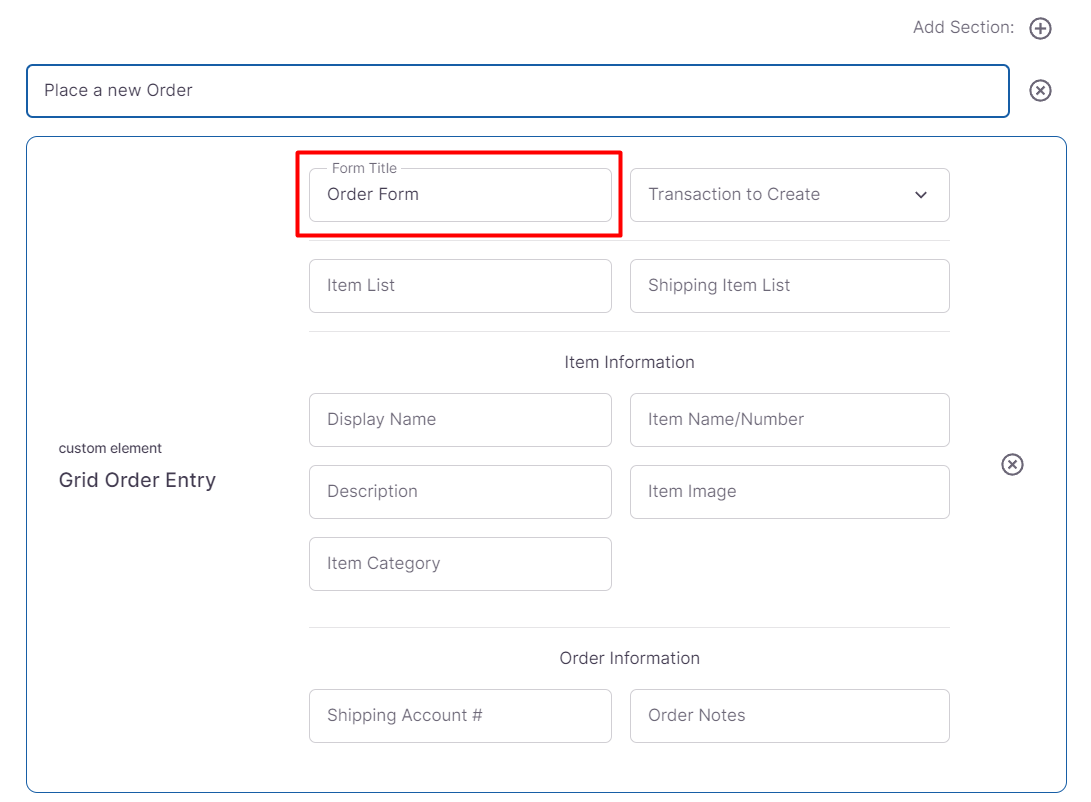Screen dimensions: 1091x802
Task: Click the Item Information heading
Action: point(629,362)
